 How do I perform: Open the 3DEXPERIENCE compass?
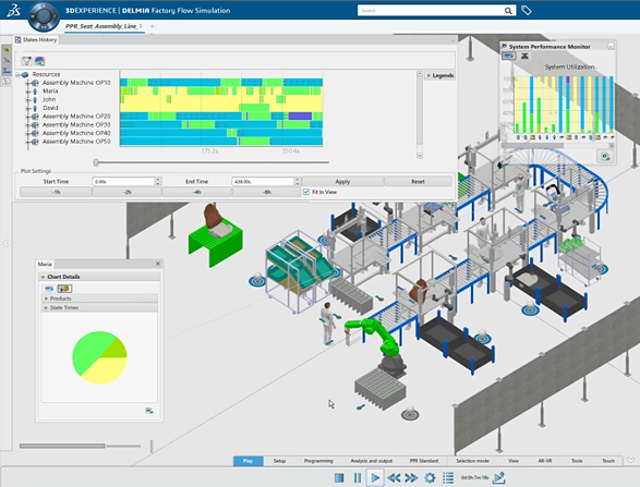click(43, 16)
